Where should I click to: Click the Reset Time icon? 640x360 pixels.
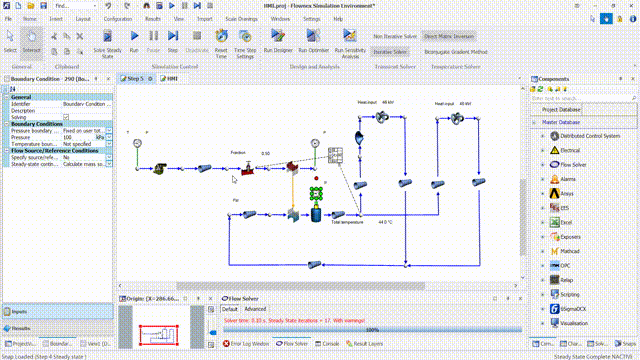click(221, 36)
